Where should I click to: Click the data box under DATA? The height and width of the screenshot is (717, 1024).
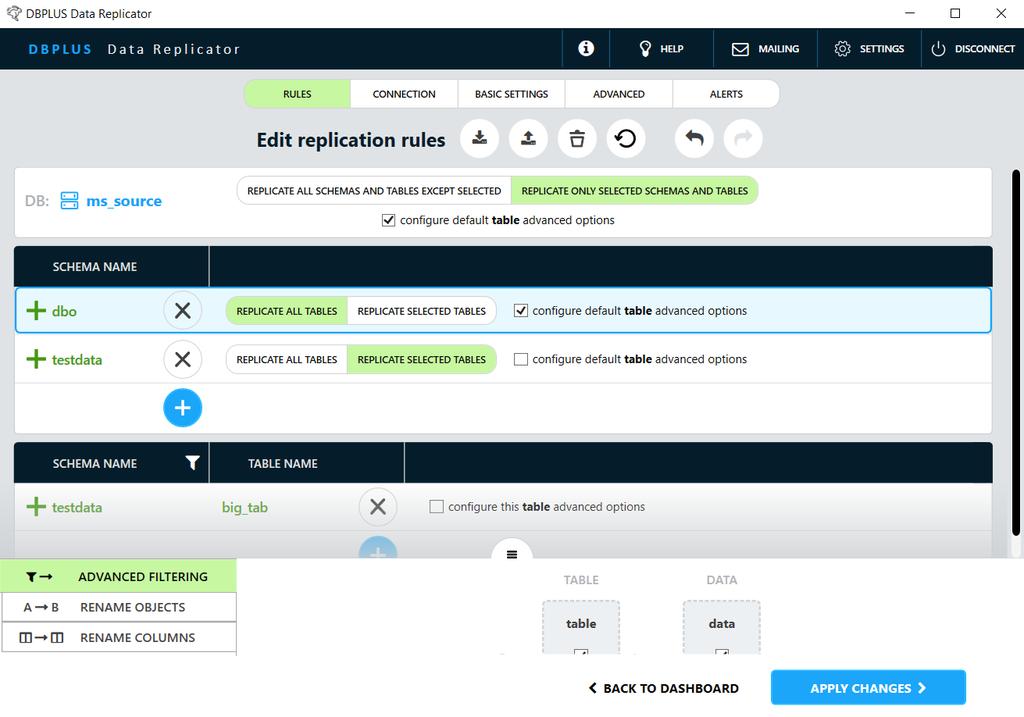coord(722,627)
